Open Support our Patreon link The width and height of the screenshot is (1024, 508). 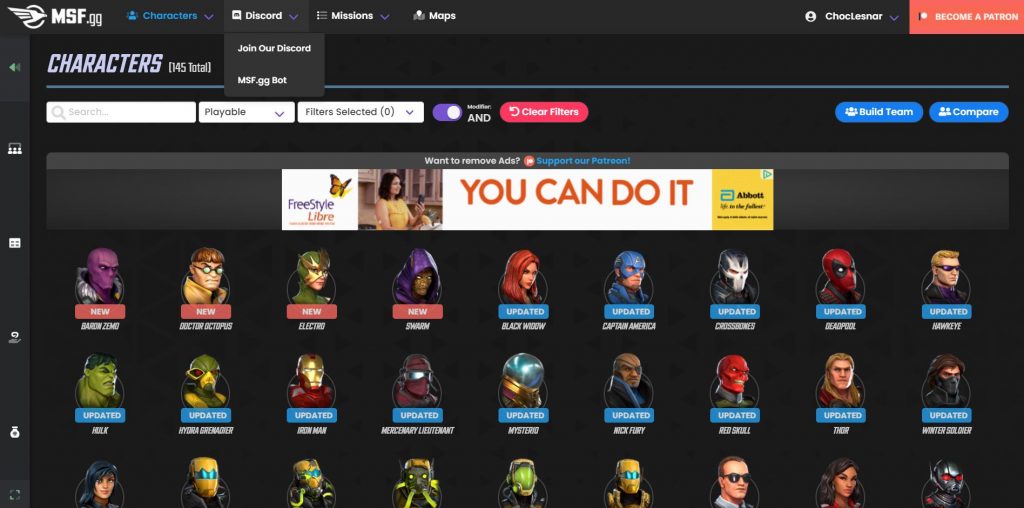coord(583,161)
